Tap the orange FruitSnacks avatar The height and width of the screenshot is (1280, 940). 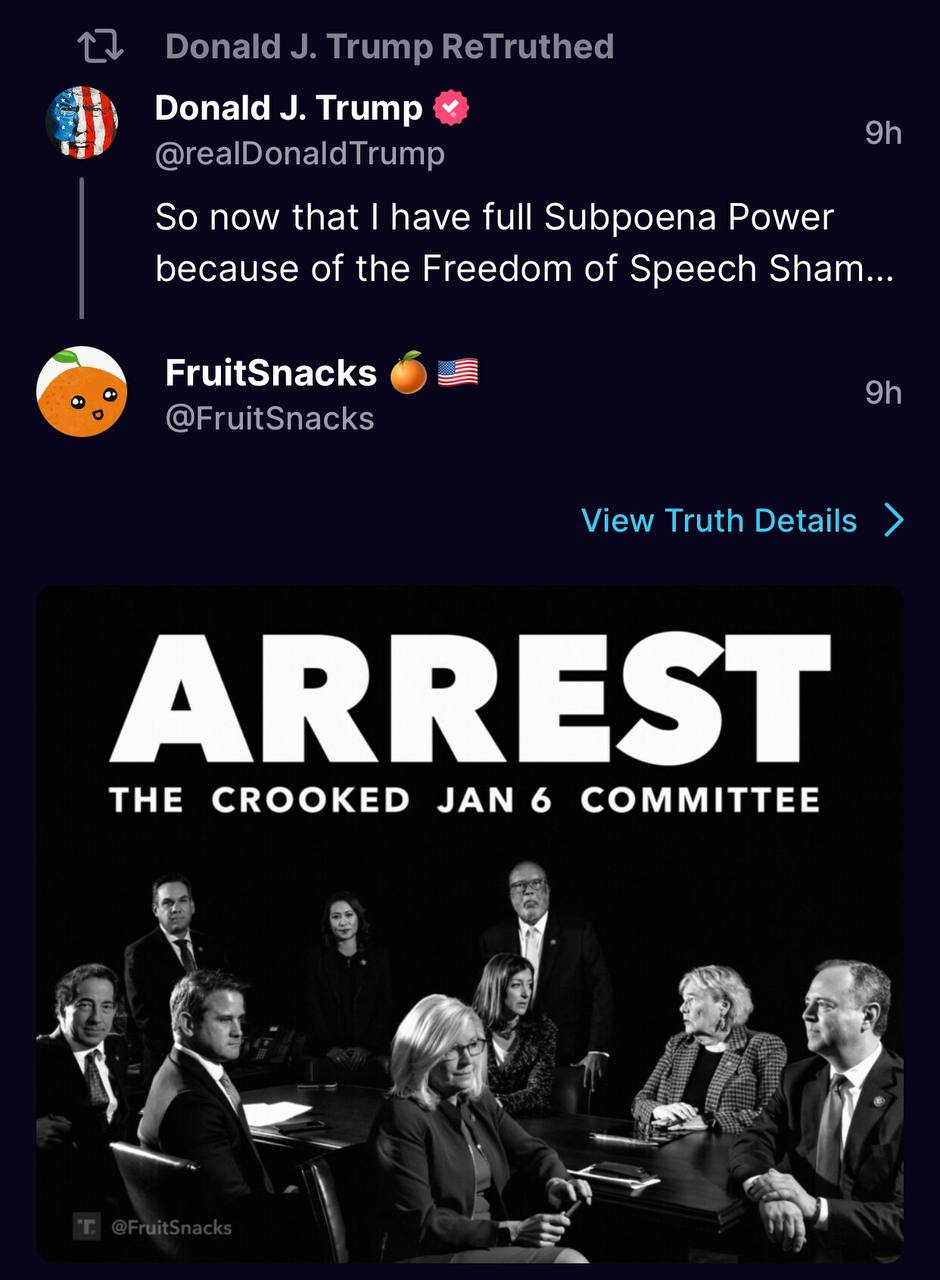tap(82, 392)
